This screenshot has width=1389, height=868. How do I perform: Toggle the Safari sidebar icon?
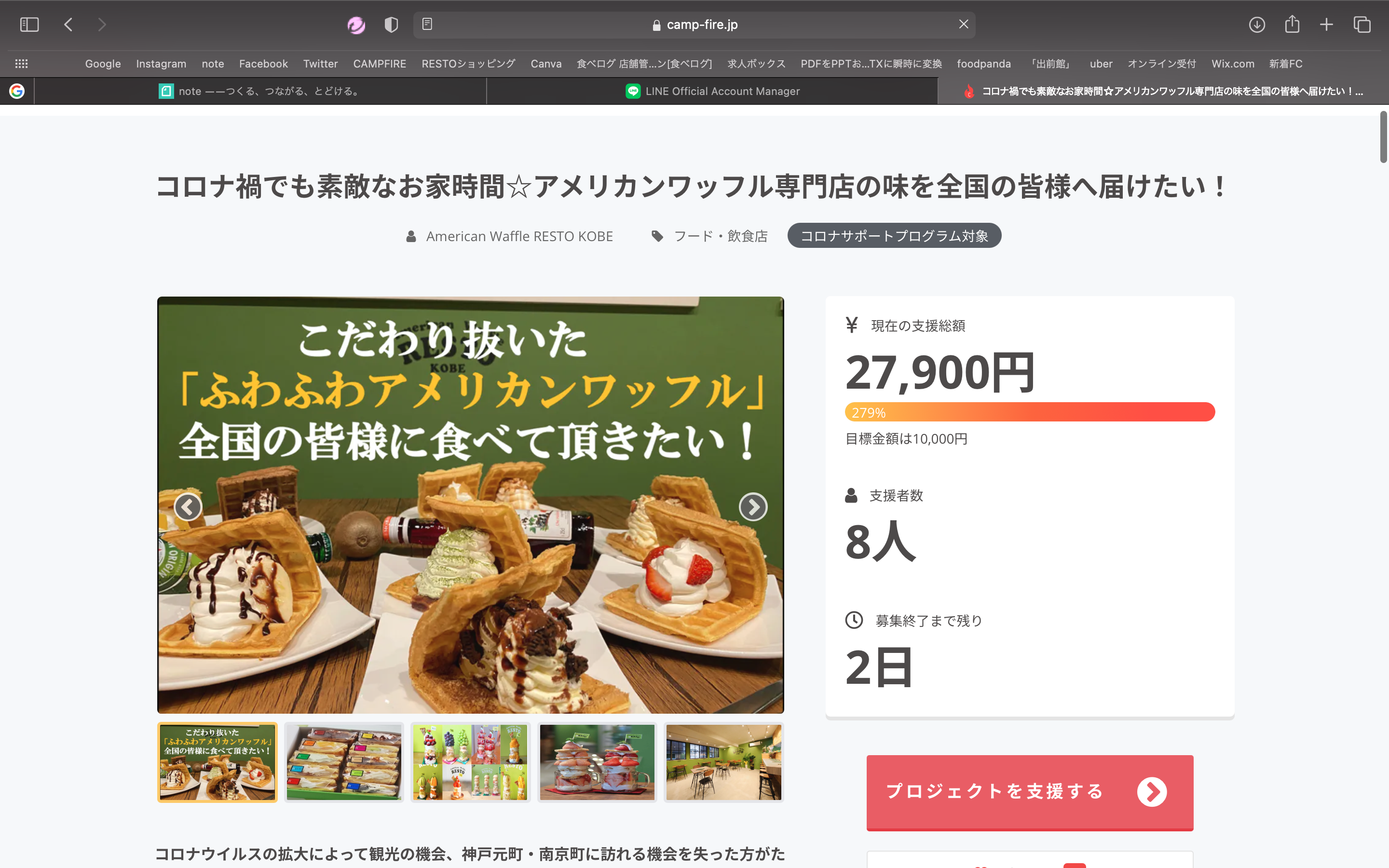pyautogui.click(x=29, y=25)
